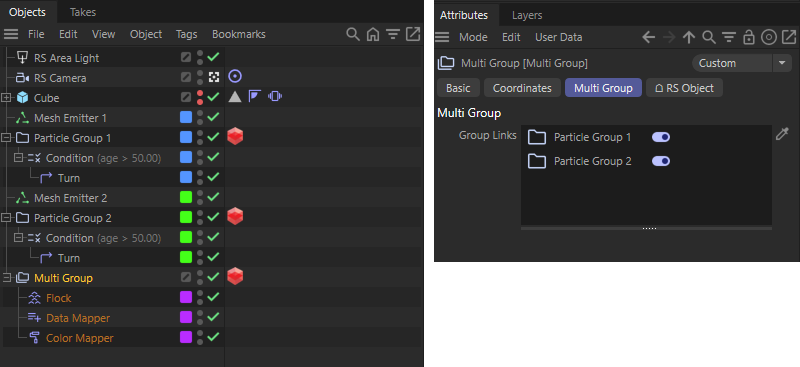This screenshot has width=800, height=367.
Task: Click Data Mapper purple color swatch
Action: click(186, 317)
